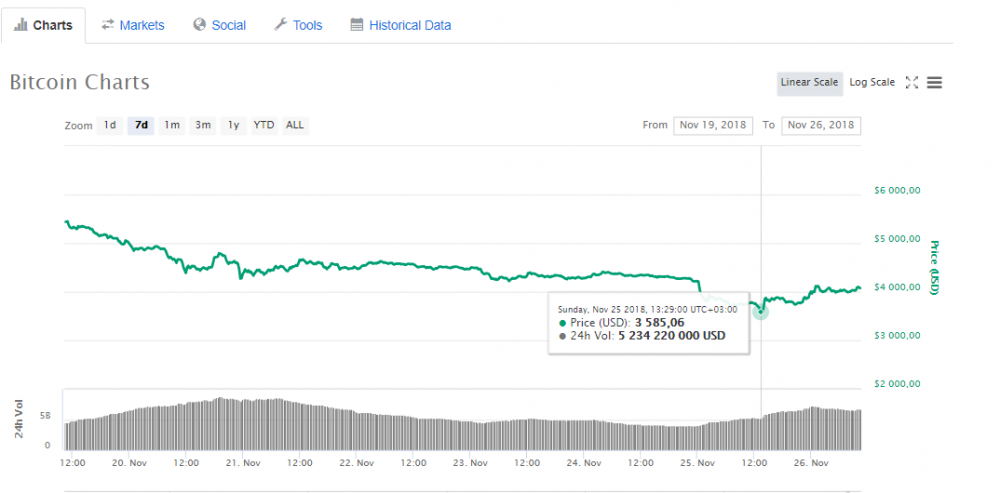Image resolution: width=1000 pixels, height=493 pixels.
Task: Click the $3 000,00 axis value
Action: [x=895, y=336]
